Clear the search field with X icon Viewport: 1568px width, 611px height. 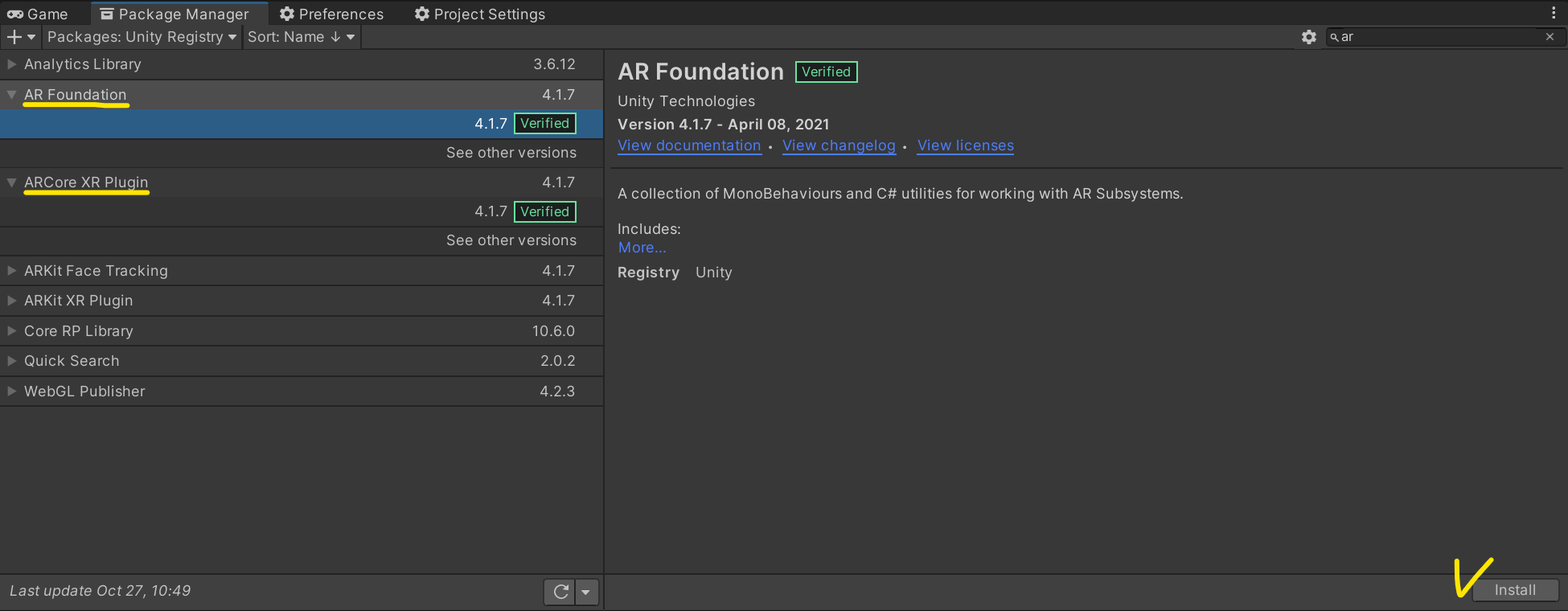click(1550, 37)
